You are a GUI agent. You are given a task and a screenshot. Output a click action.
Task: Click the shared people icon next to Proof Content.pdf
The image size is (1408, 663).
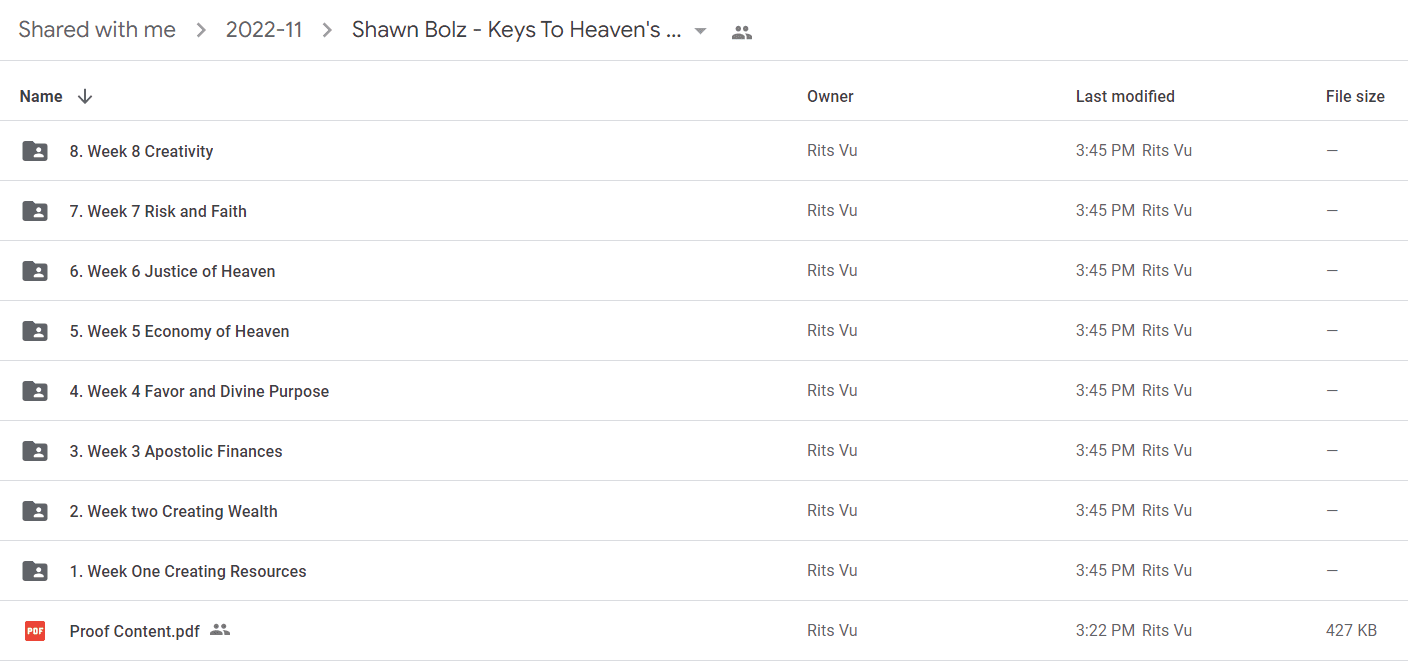(220, 630)
